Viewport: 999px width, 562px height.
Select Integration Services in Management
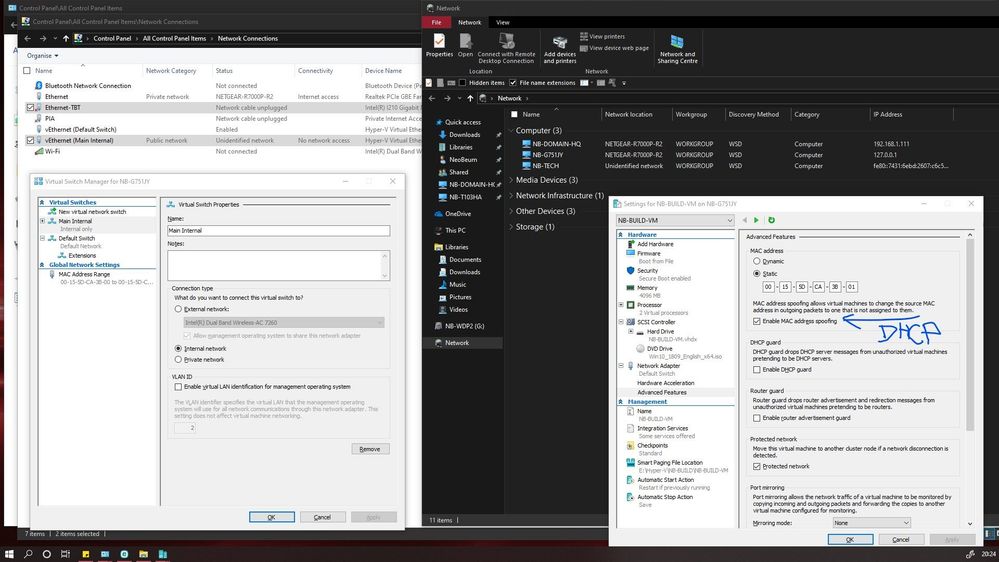coord(663,428)
